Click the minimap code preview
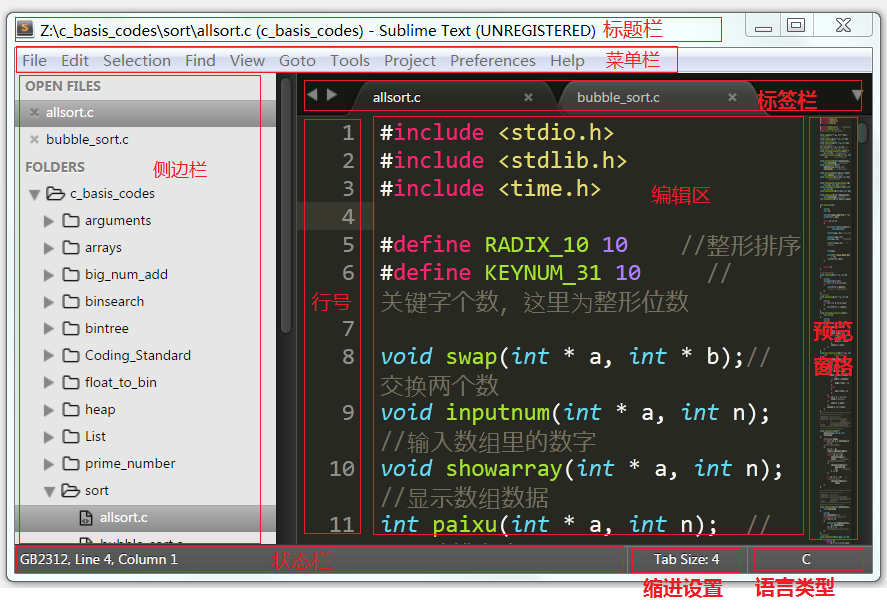The image size is (887, 616). 832,300
